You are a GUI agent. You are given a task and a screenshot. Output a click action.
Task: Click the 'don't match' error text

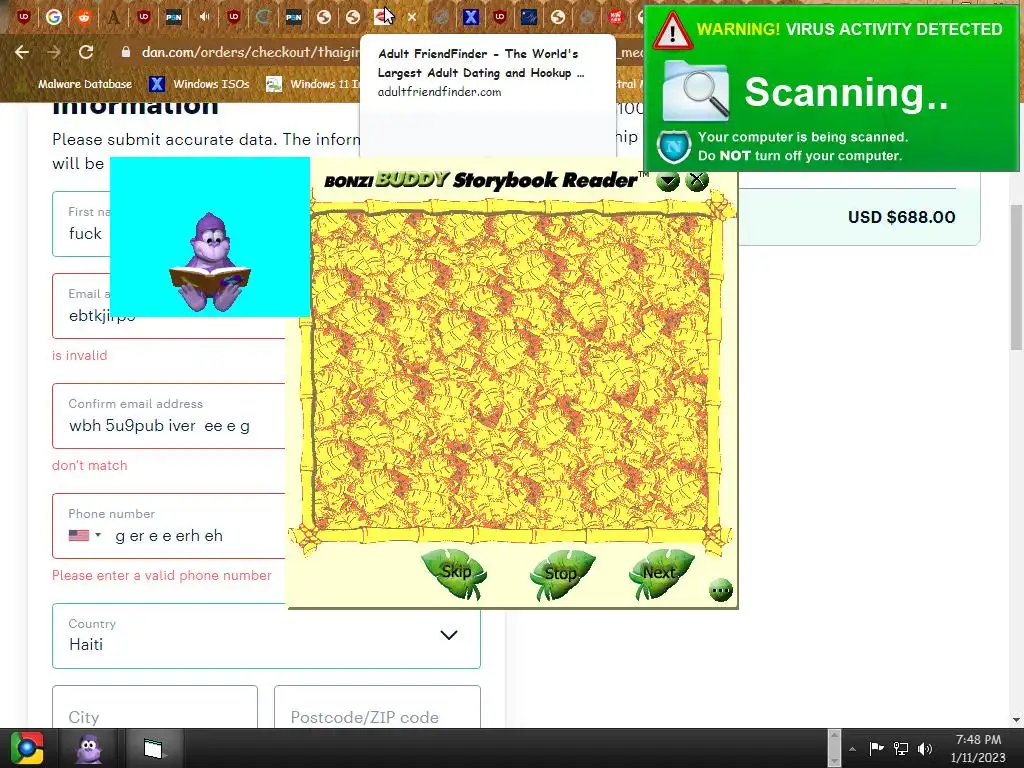tap(90, 466)
